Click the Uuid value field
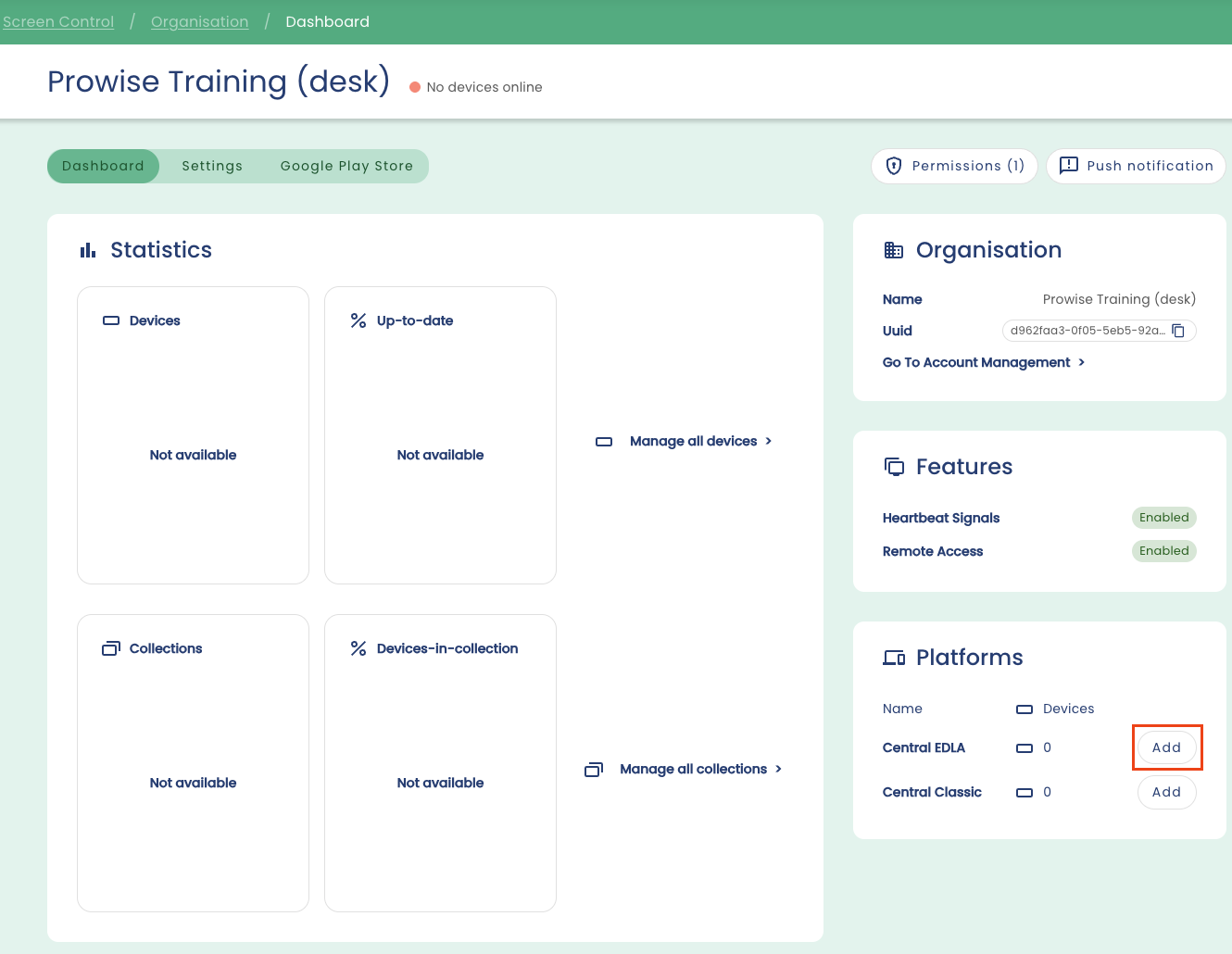 [x=1087, y=331]
